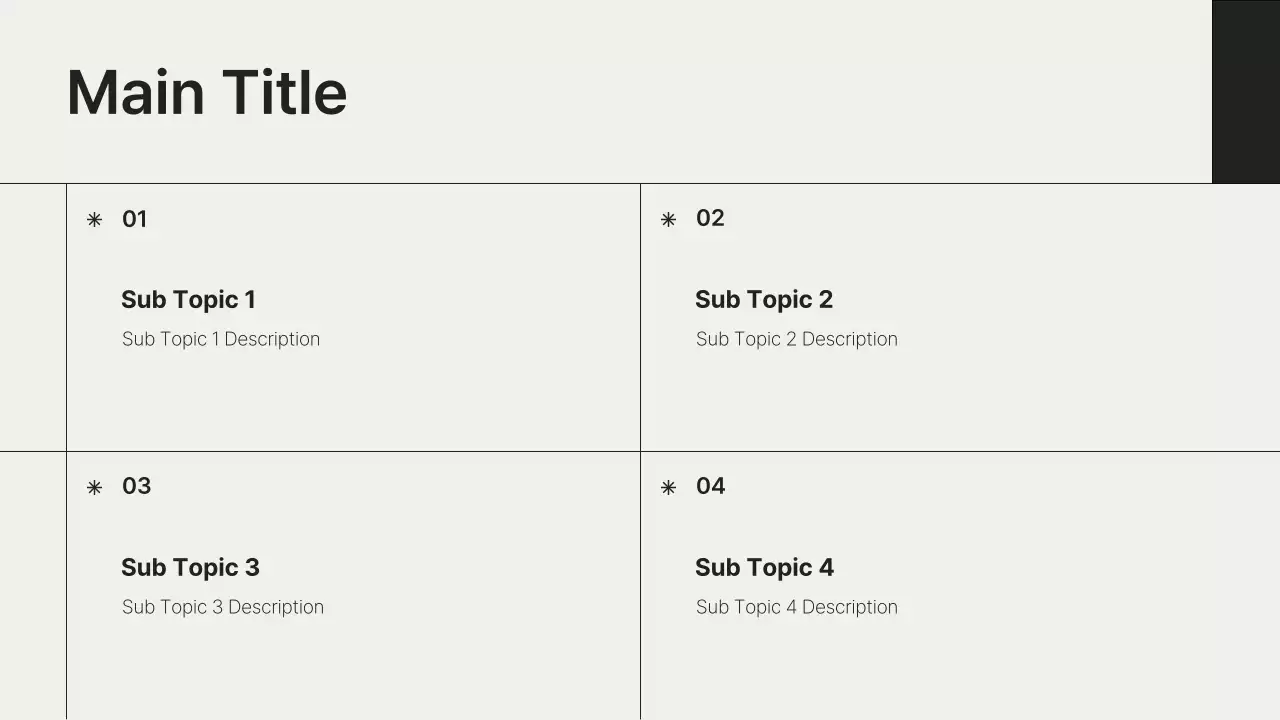1280x720 pixels.
Task: Select the number label 02
Action: tap(710, 218)
